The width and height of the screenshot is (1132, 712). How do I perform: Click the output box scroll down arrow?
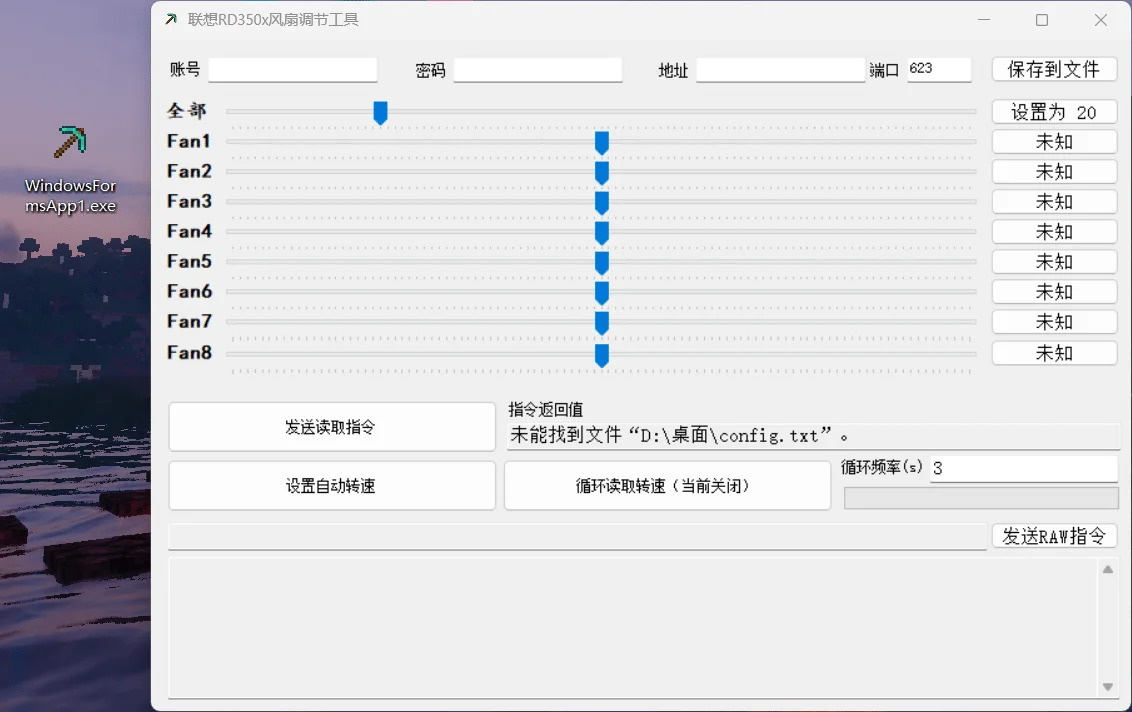click(1107, 687)
